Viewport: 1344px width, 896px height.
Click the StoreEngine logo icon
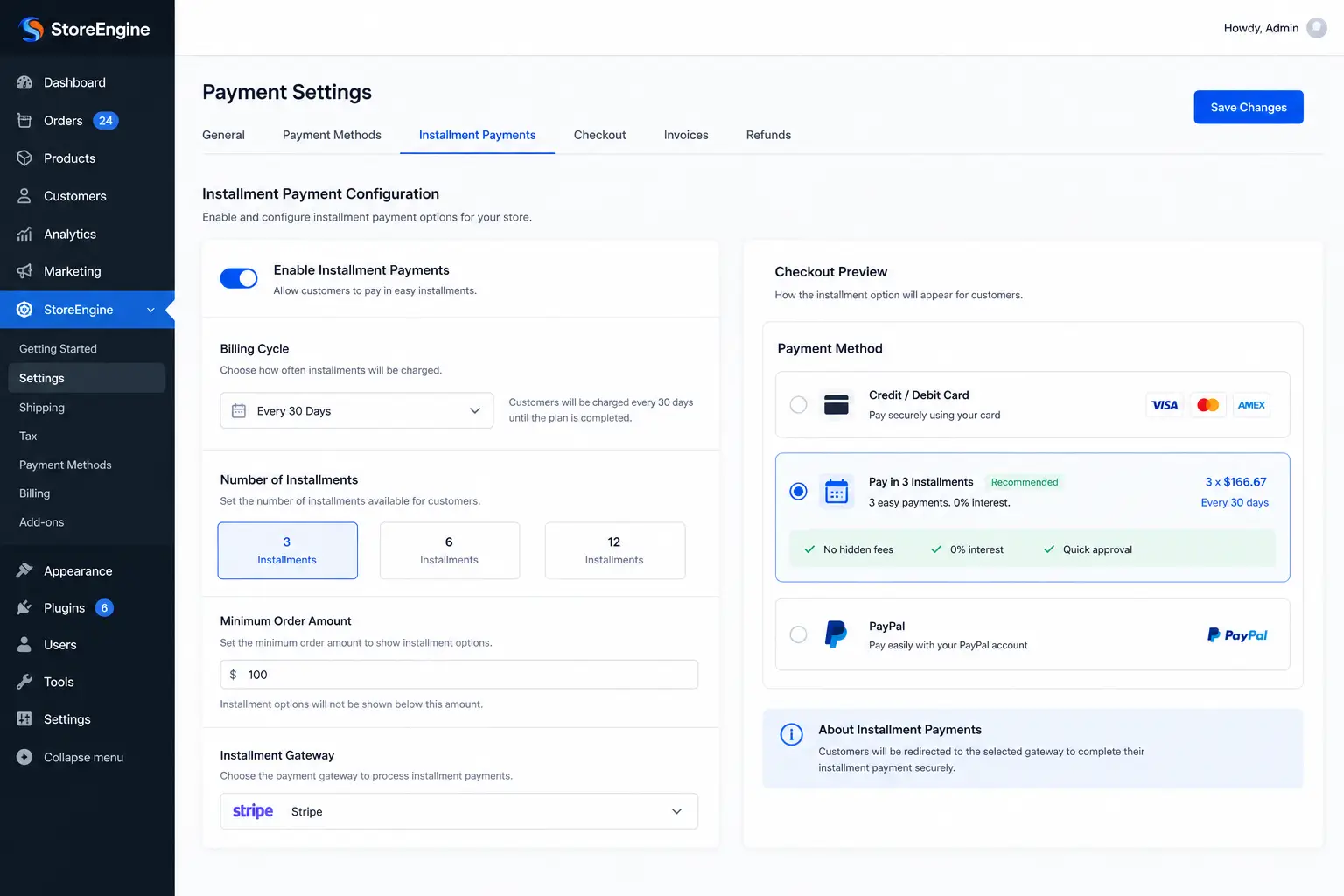tap(31, 29)
